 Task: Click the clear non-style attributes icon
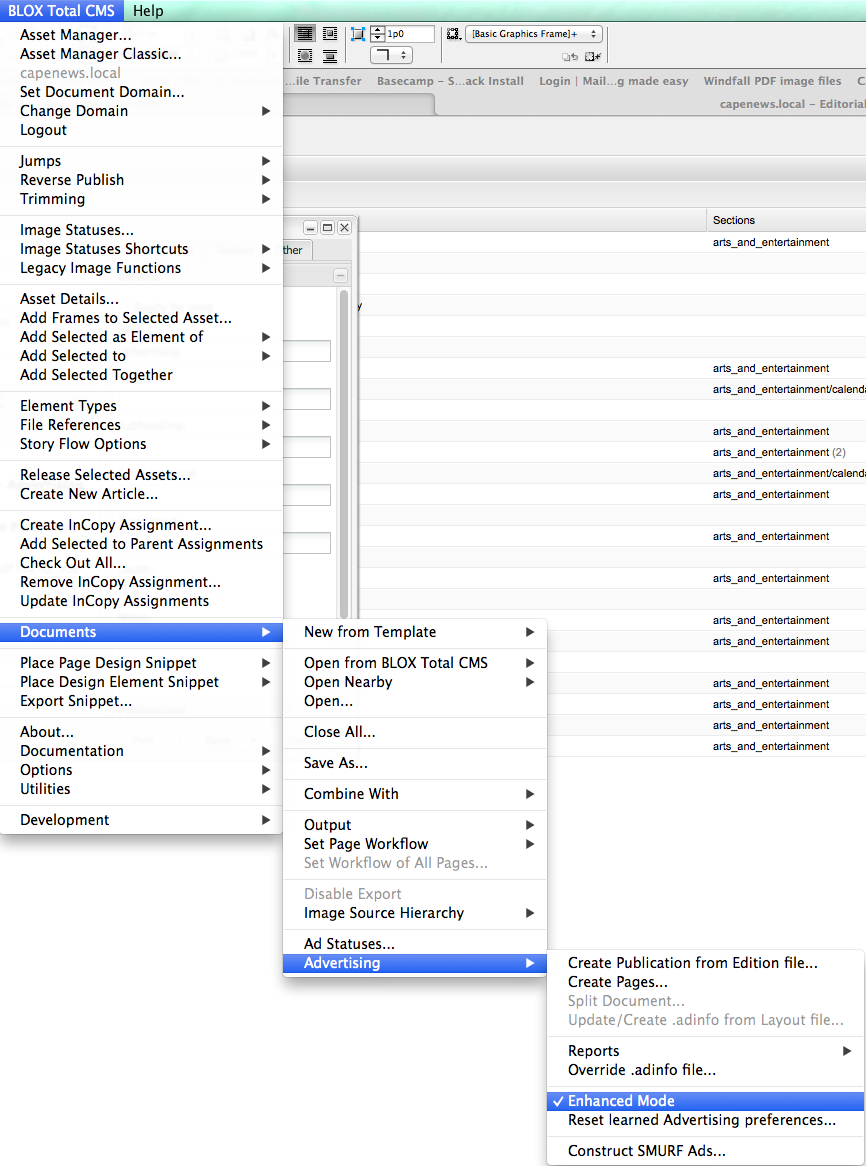[x=592, y=57]
